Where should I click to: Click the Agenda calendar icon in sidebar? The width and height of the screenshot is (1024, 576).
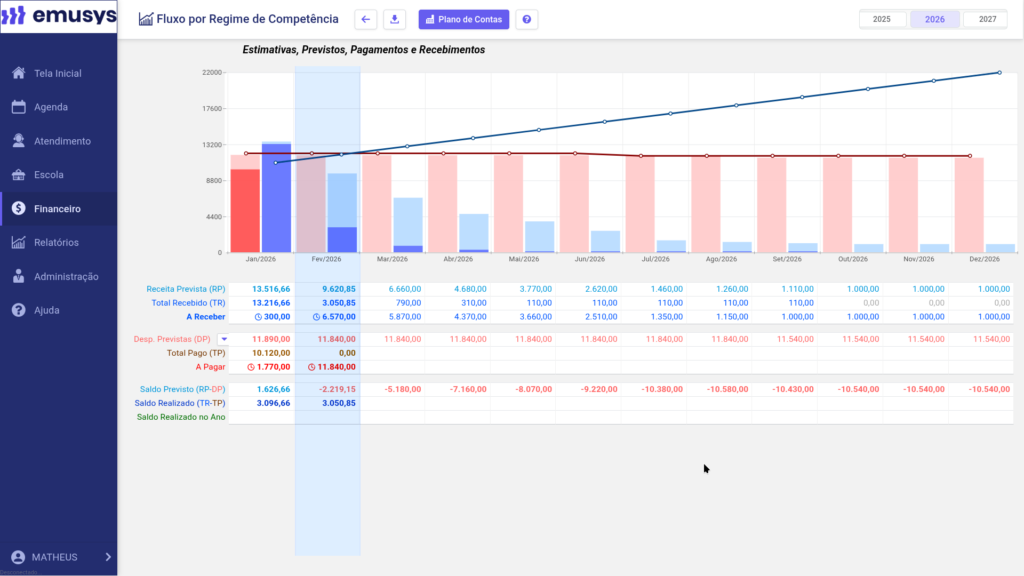click(x=18, y=107)
